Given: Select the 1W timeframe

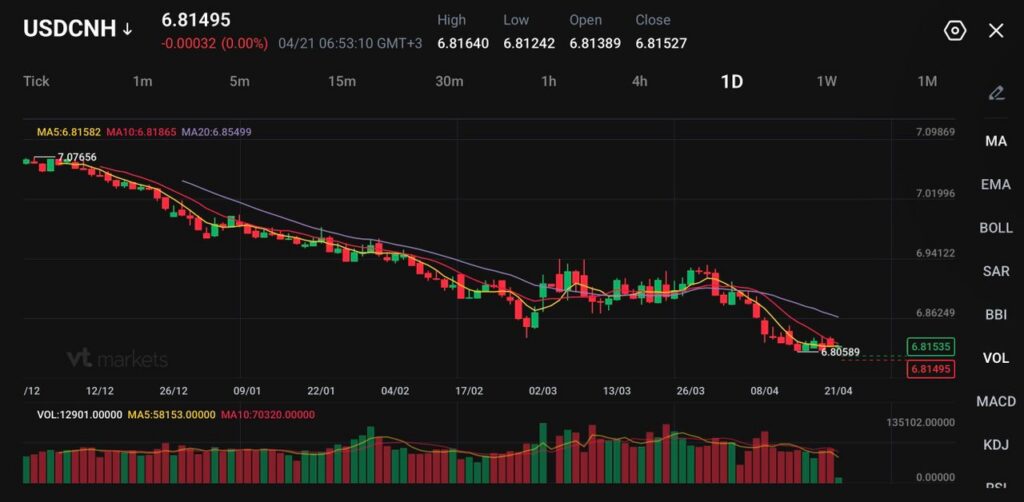Looking at the screenshot, I should pos(826,81).
